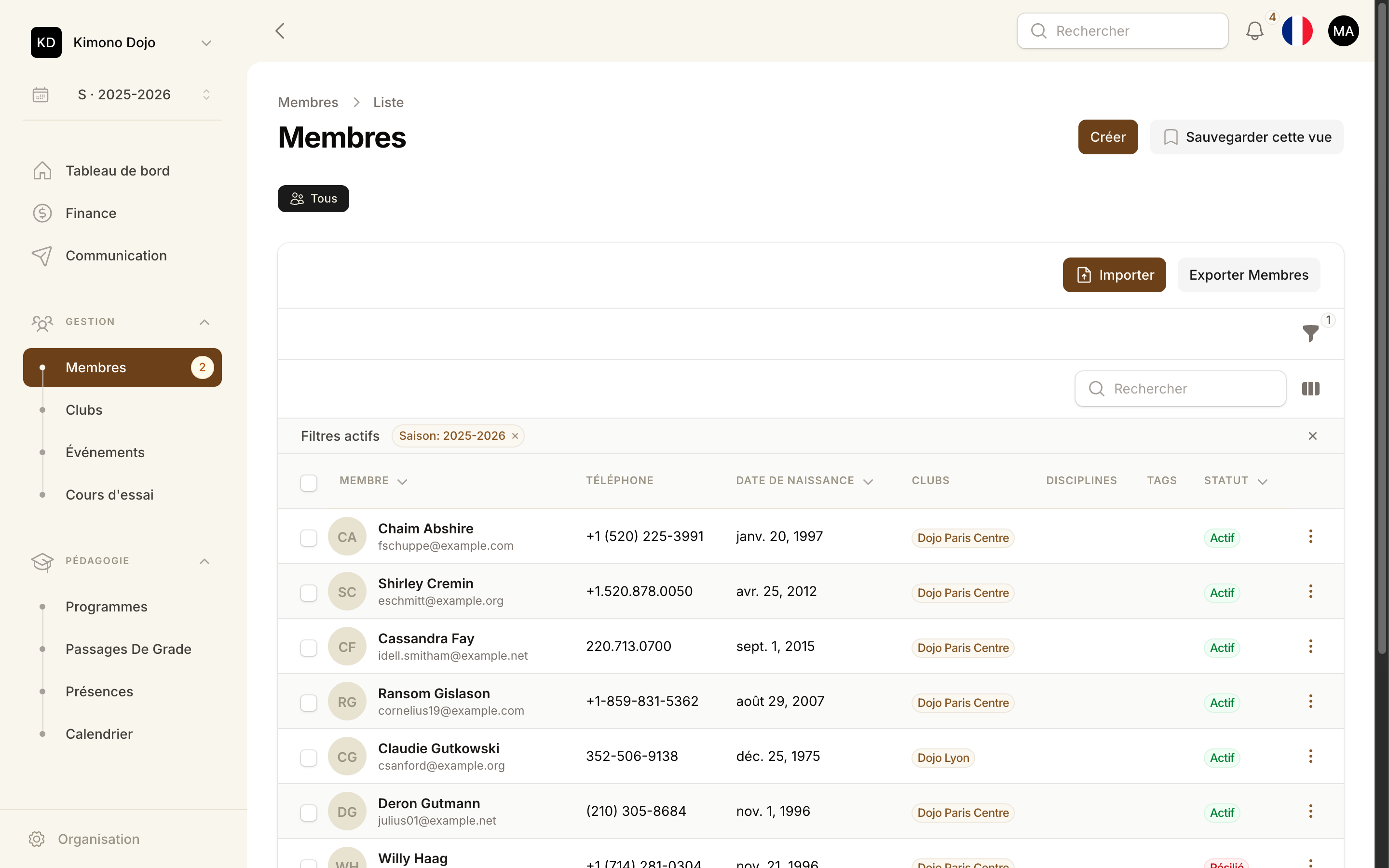1389x868 pixels.
Task: Select the checkbox for Chaim Abshire
Action: point(308,538)
